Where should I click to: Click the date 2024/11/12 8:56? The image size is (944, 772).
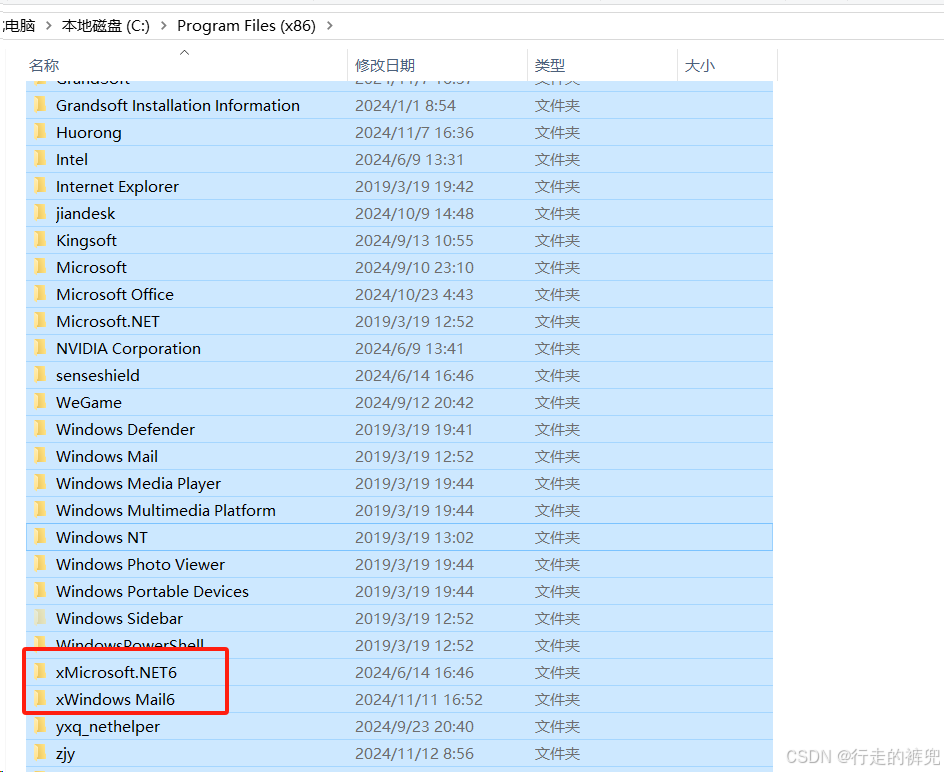tap(414, 753)
